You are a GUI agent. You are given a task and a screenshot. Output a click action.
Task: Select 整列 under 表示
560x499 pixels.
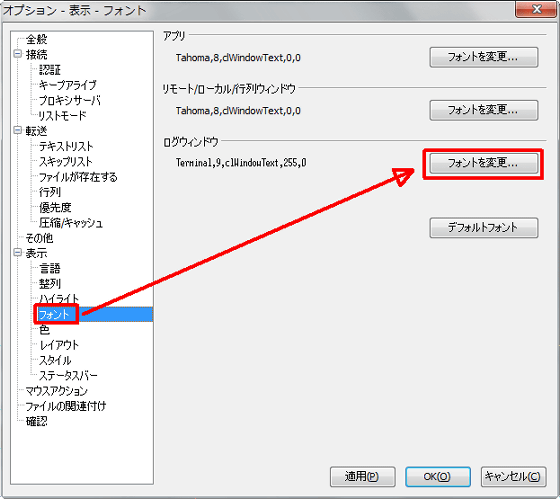tap(50, 284)
